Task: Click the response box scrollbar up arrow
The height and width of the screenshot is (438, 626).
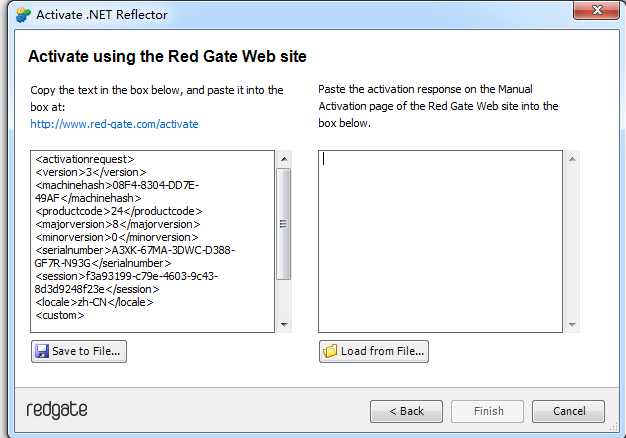Action: (x=572, y=159)
